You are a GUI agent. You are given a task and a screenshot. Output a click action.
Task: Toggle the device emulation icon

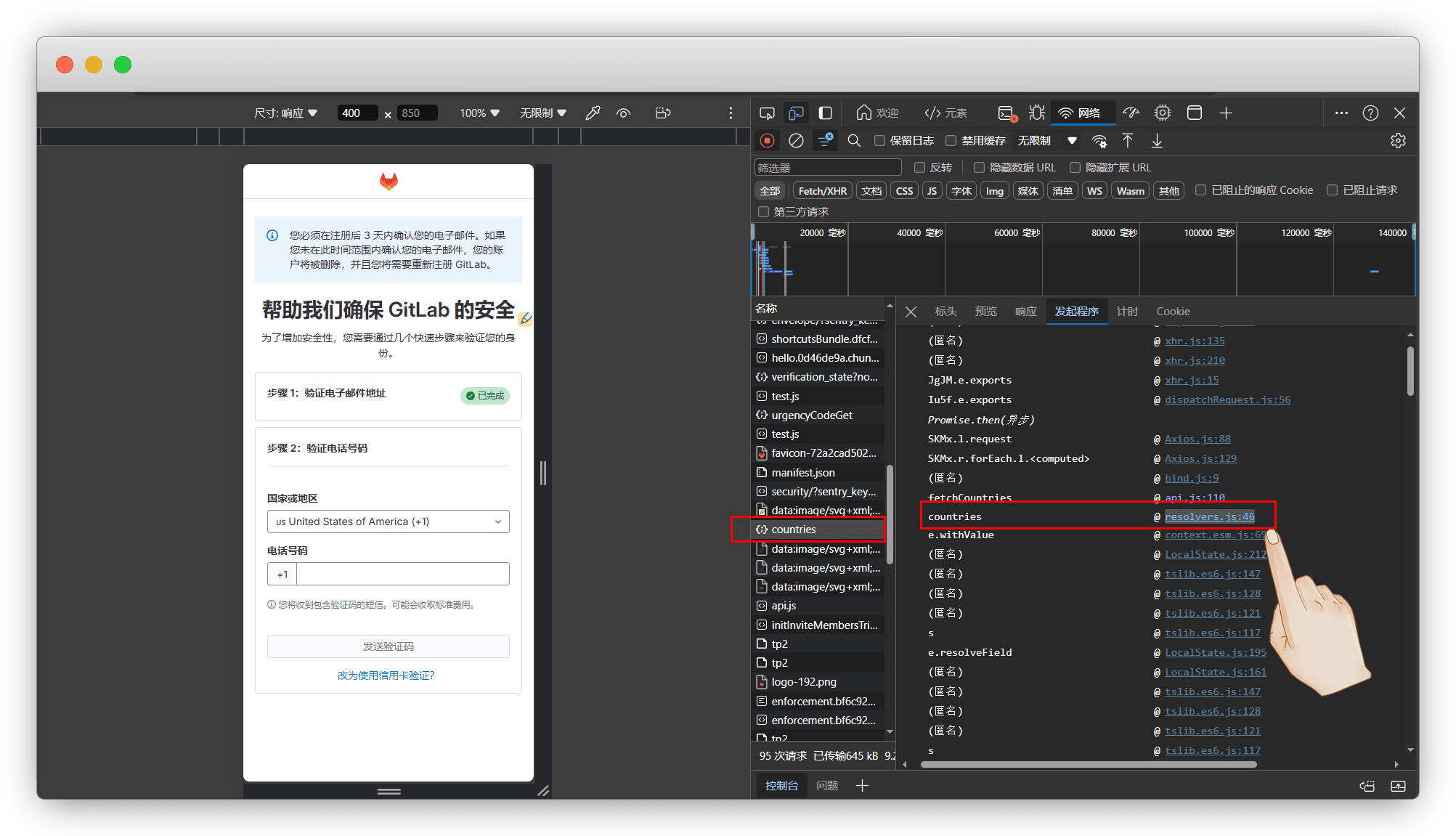[797, 113]
